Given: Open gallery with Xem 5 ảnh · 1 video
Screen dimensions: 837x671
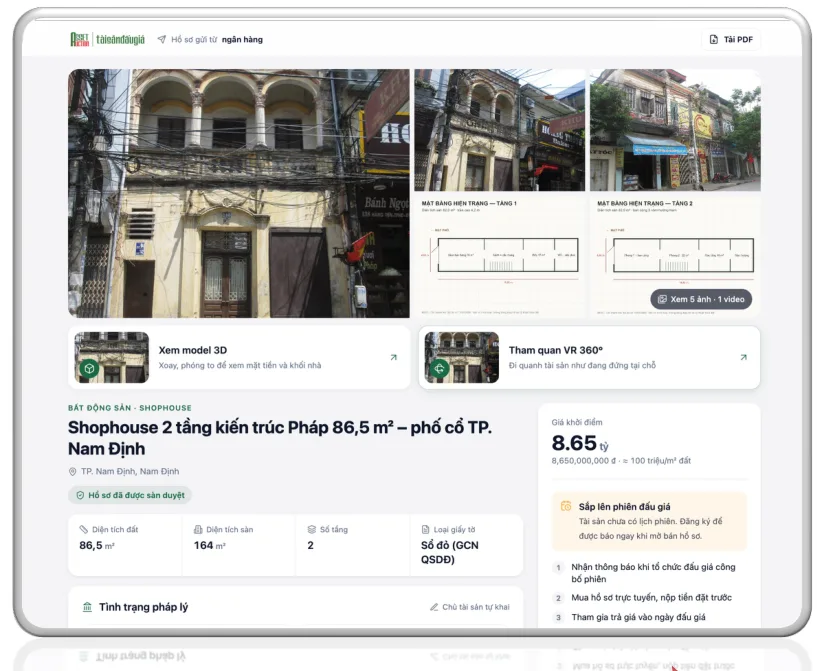Looking at the screenshot, I should click(x=701, y=299).
